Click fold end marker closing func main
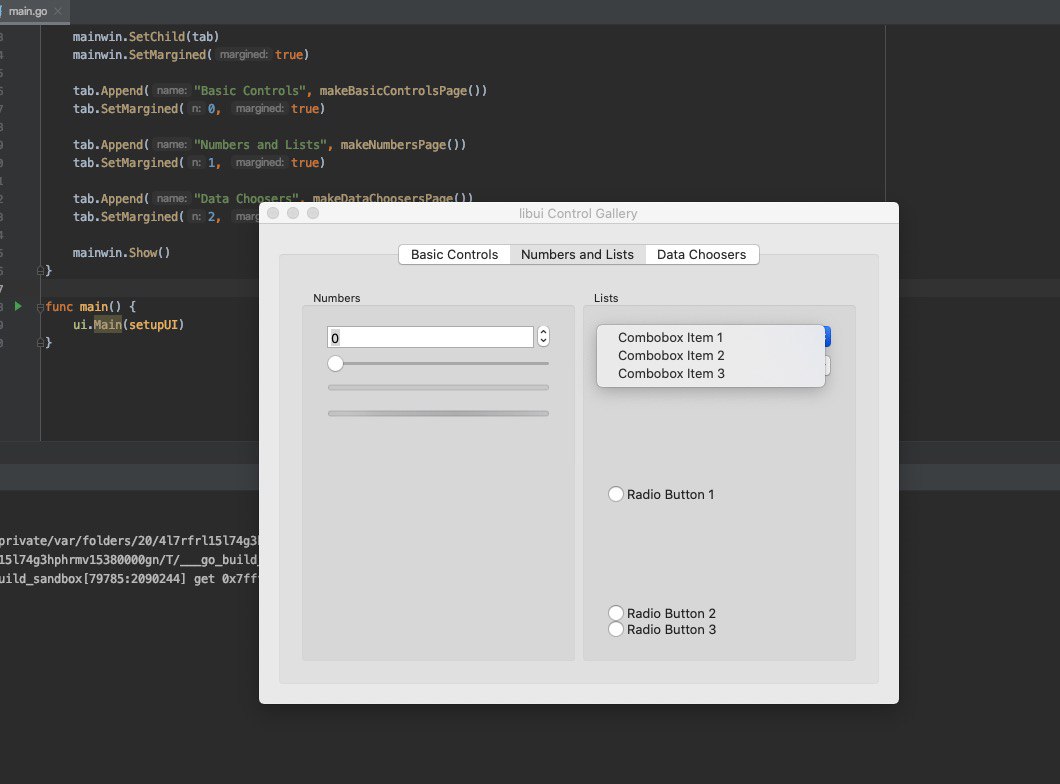 coord(40,343)
